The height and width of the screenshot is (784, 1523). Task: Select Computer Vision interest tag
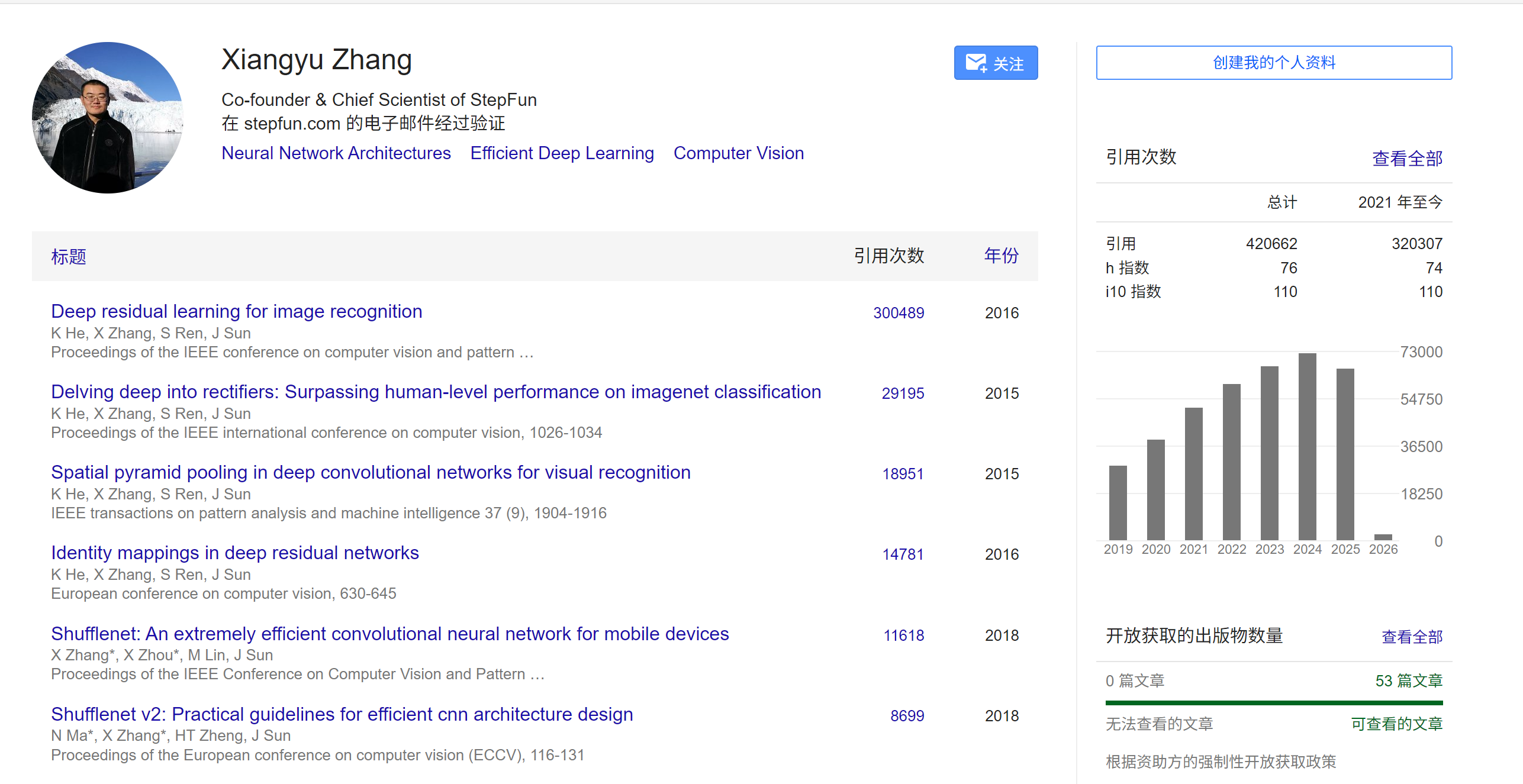click(738, 153)
